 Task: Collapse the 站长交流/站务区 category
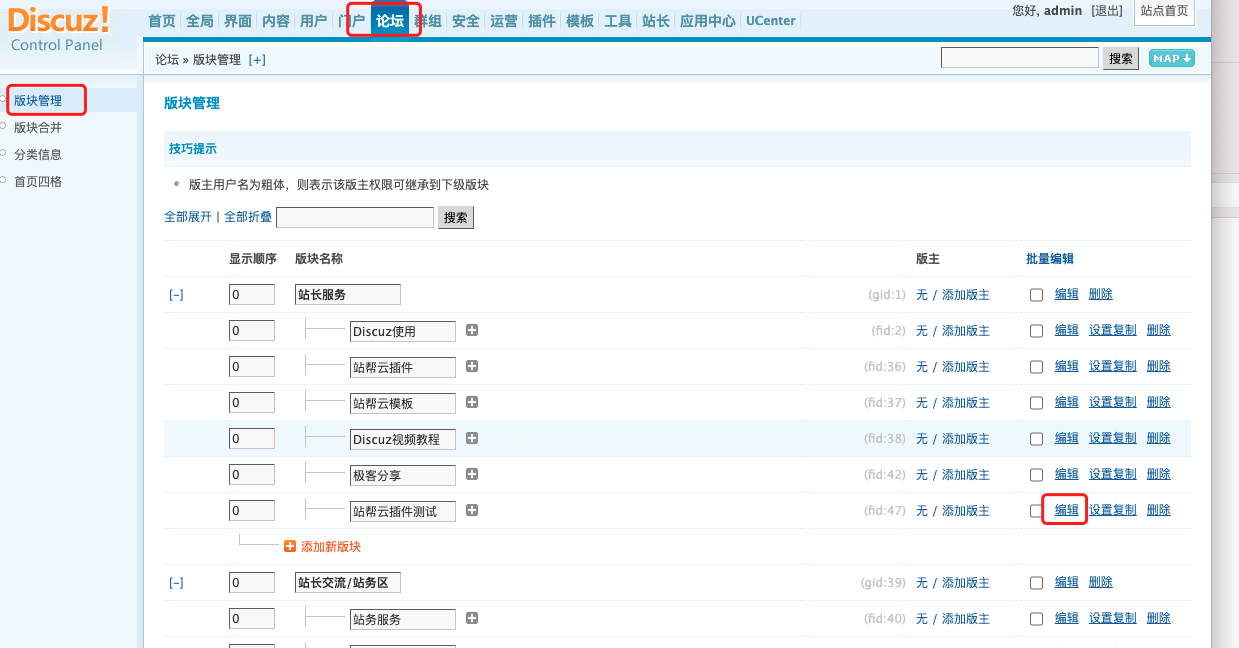click(x=176, y=583)
